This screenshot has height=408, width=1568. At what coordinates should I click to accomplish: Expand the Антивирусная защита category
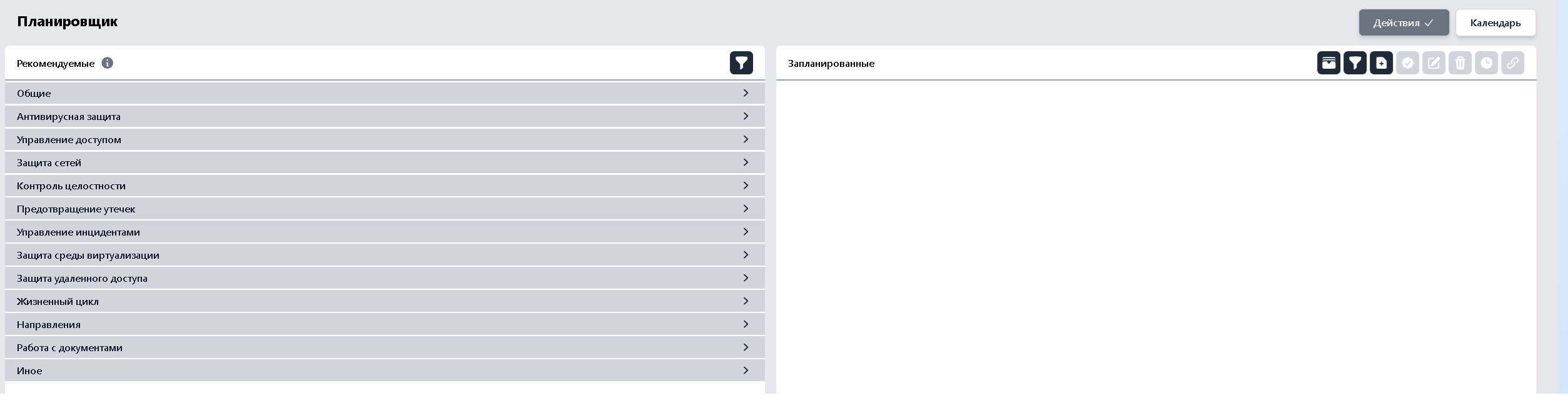(385, 116)
